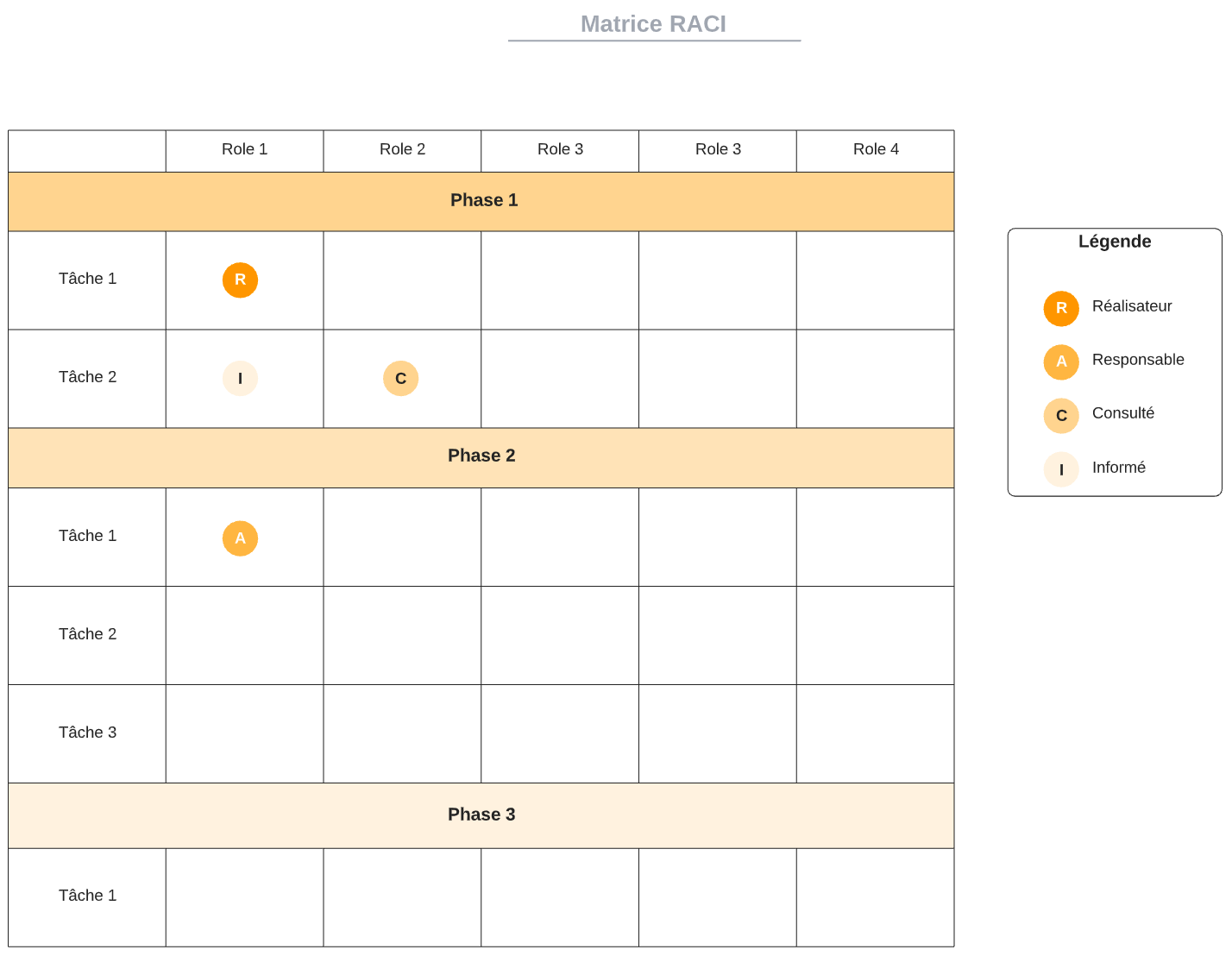Click the Matrice RACI title
Viewport: 1232px width, 956px height.
point(653,24)
